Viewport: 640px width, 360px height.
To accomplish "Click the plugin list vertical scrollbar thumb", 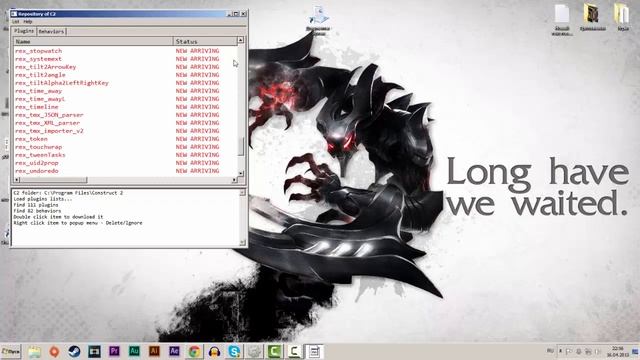I will click(x=240, y=147).
